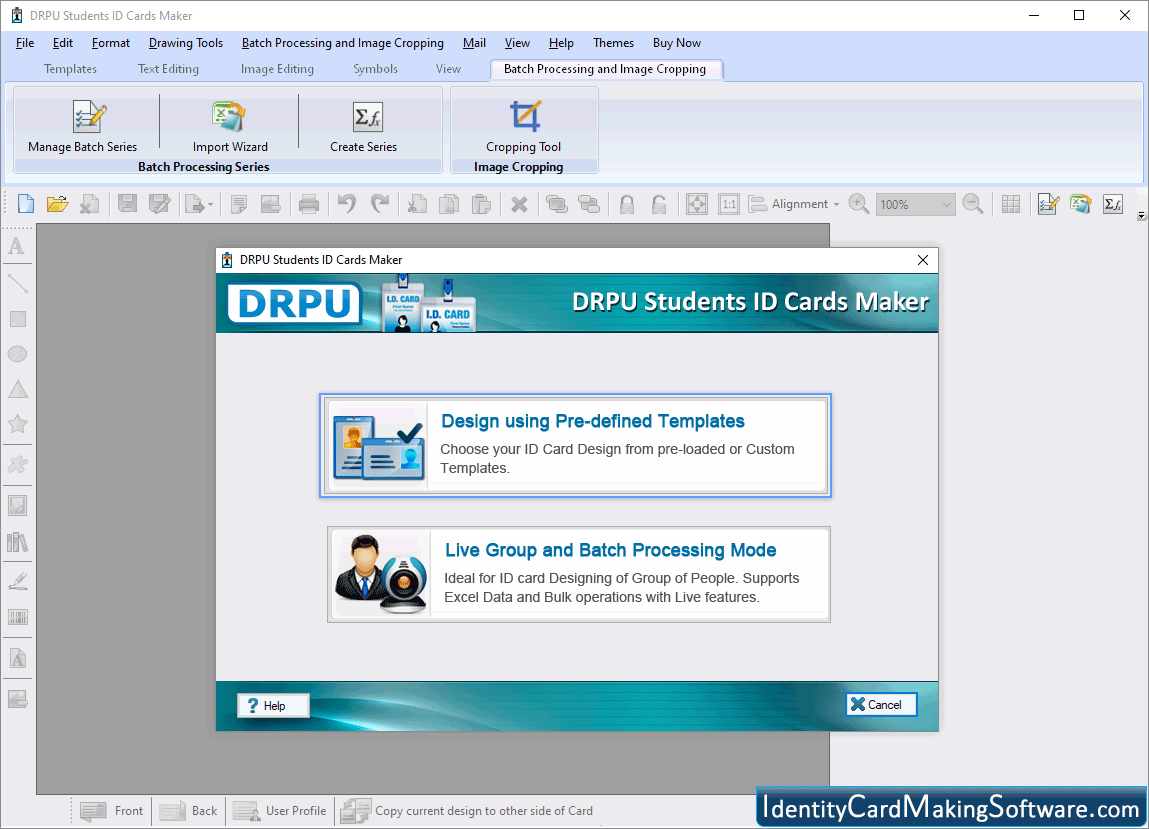Open the image library books icon
Screen dimensions: 1149x829
pyautogui.click(x=17, y=542)
